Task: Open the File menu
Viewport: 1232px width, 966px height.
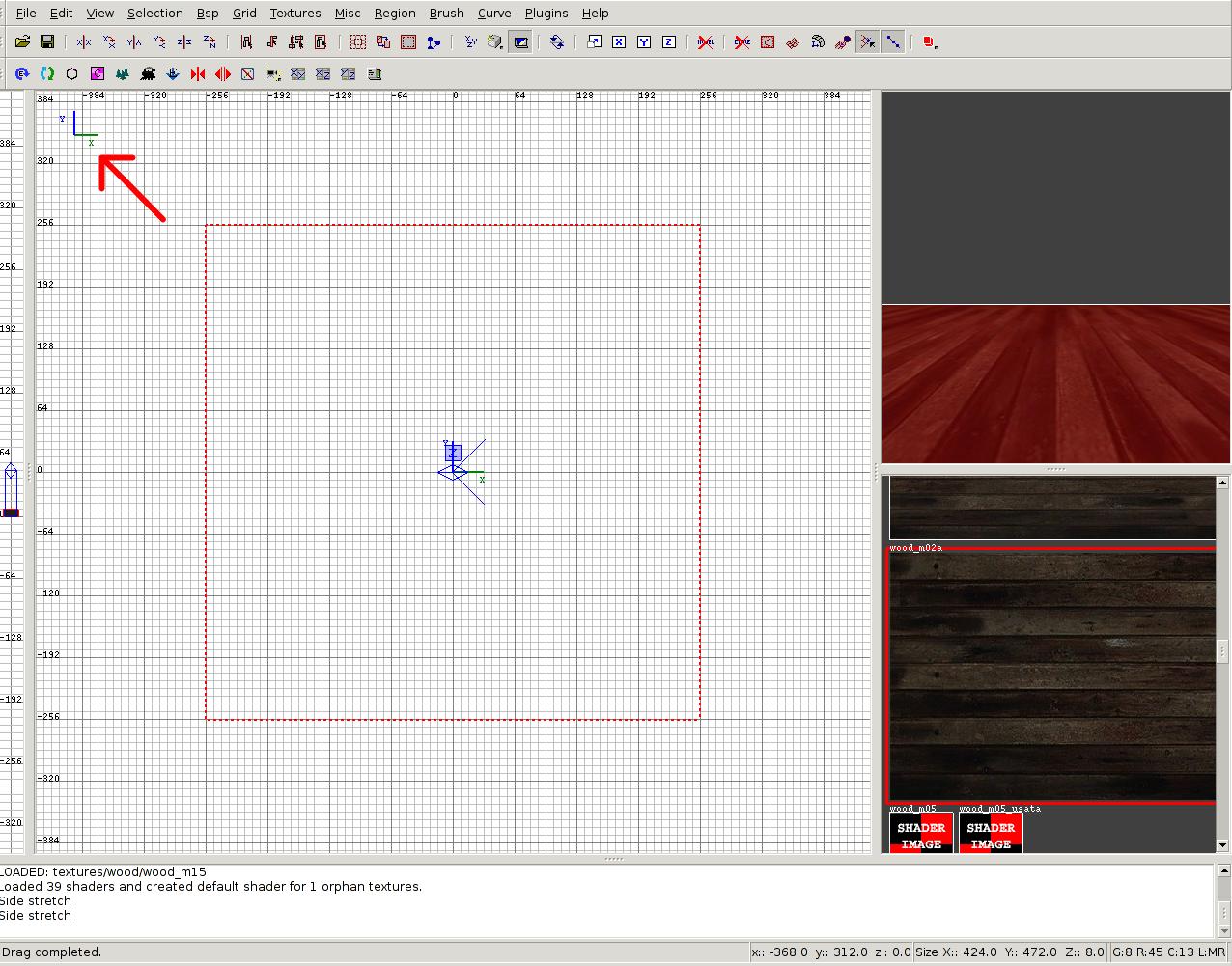Action: (x=26, y=13)
